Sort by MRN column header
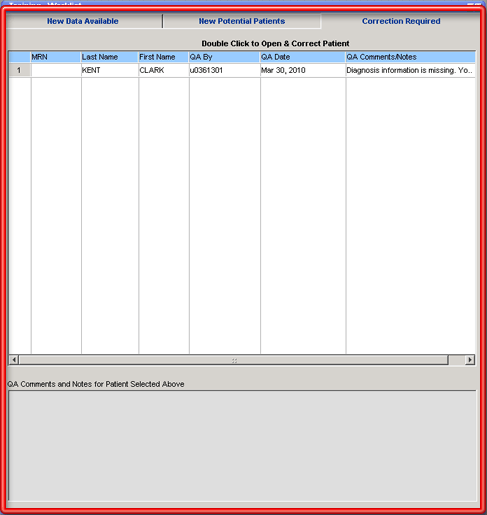Image resolution: width=487 pixels, height=515 pixels. (x=56, y=57)
